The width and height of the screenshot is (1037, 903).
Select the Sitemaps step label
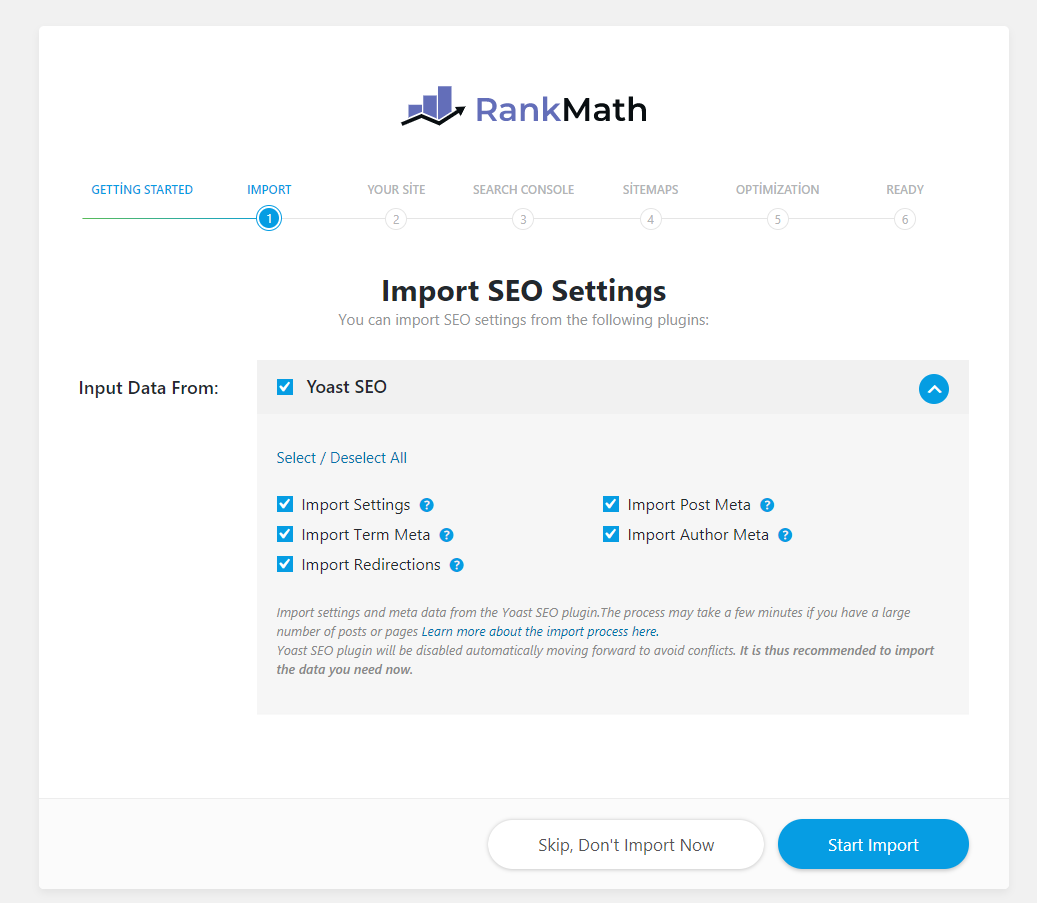pyautogui.click(x=650, y=190)
